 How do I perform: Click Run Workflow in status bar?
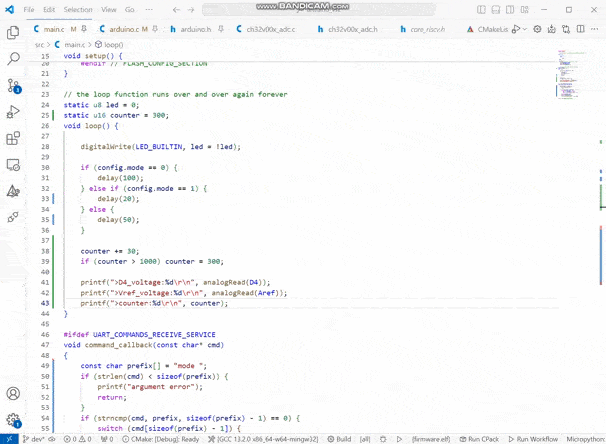533,439
